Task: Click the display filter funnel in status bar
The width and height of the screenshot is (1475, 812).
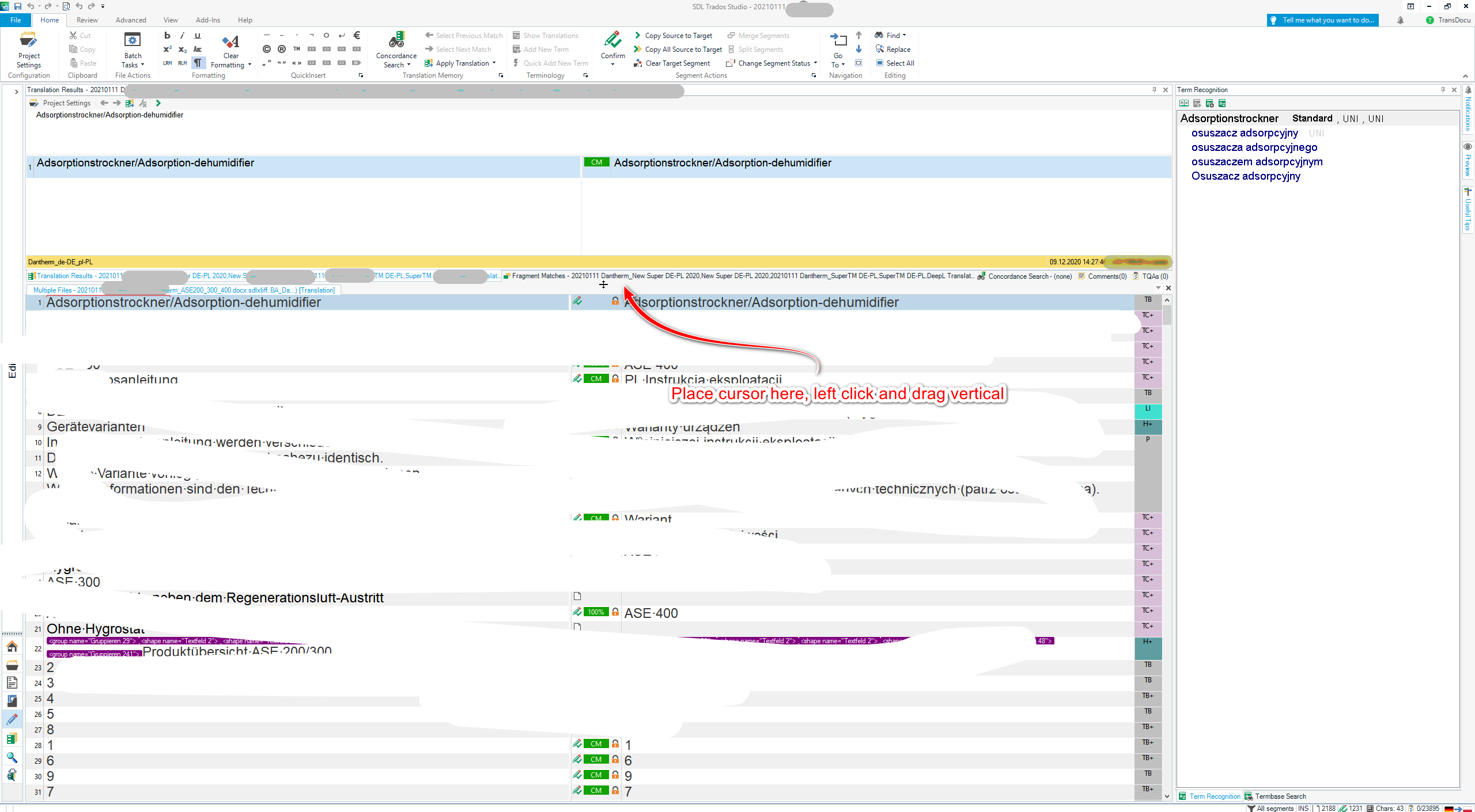Action: point(1251,809)
